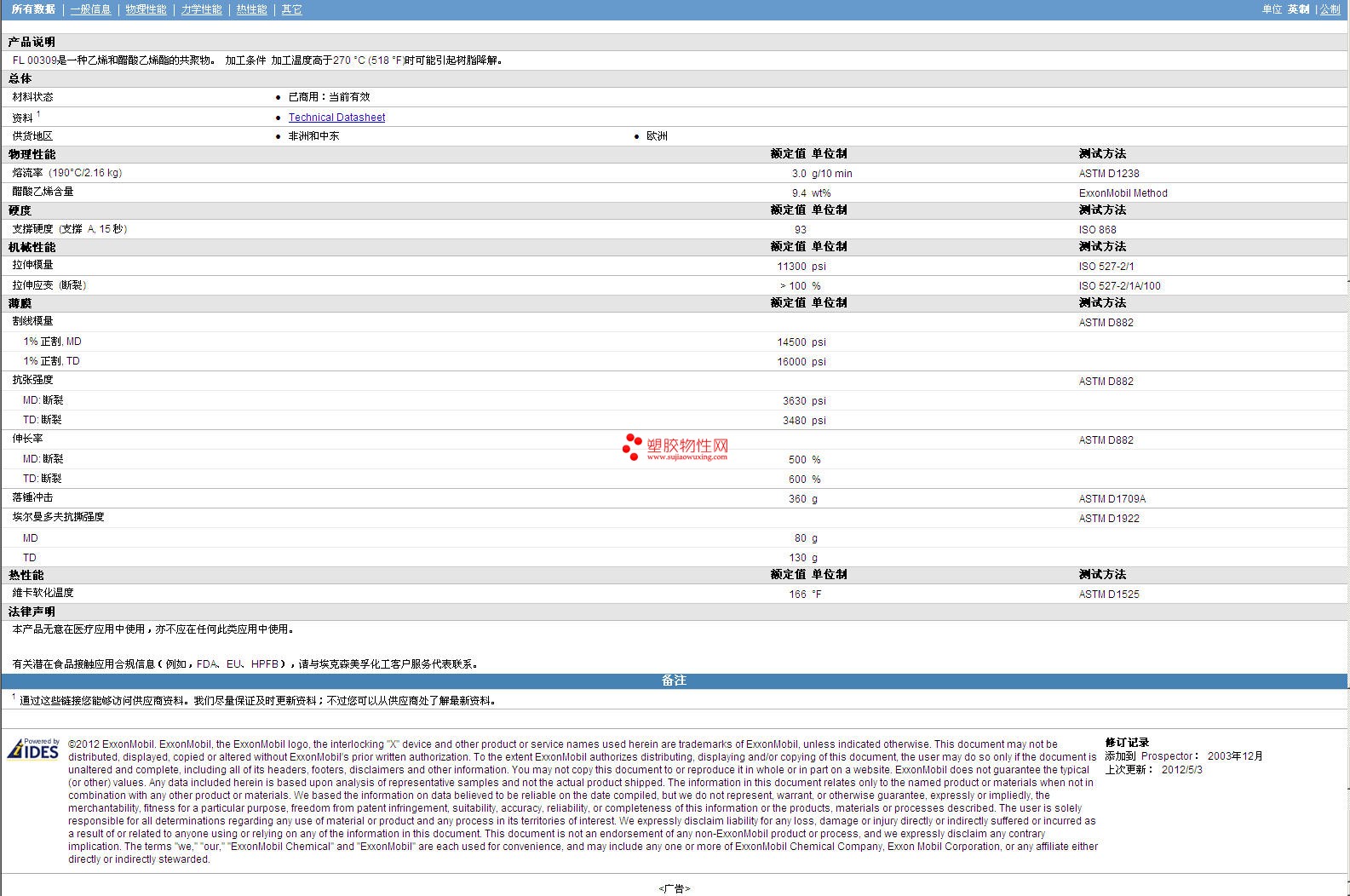1350x896 pixels.
Task: Select elongation value 500 %
Action: 805,460
